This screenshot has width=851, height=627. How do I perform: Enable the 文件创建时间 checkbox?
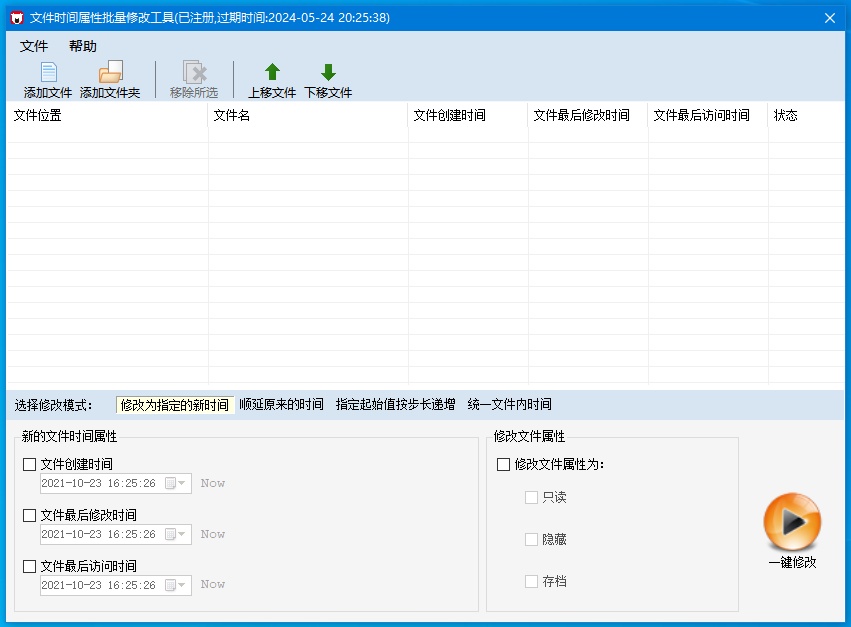(x=30, y=464)
